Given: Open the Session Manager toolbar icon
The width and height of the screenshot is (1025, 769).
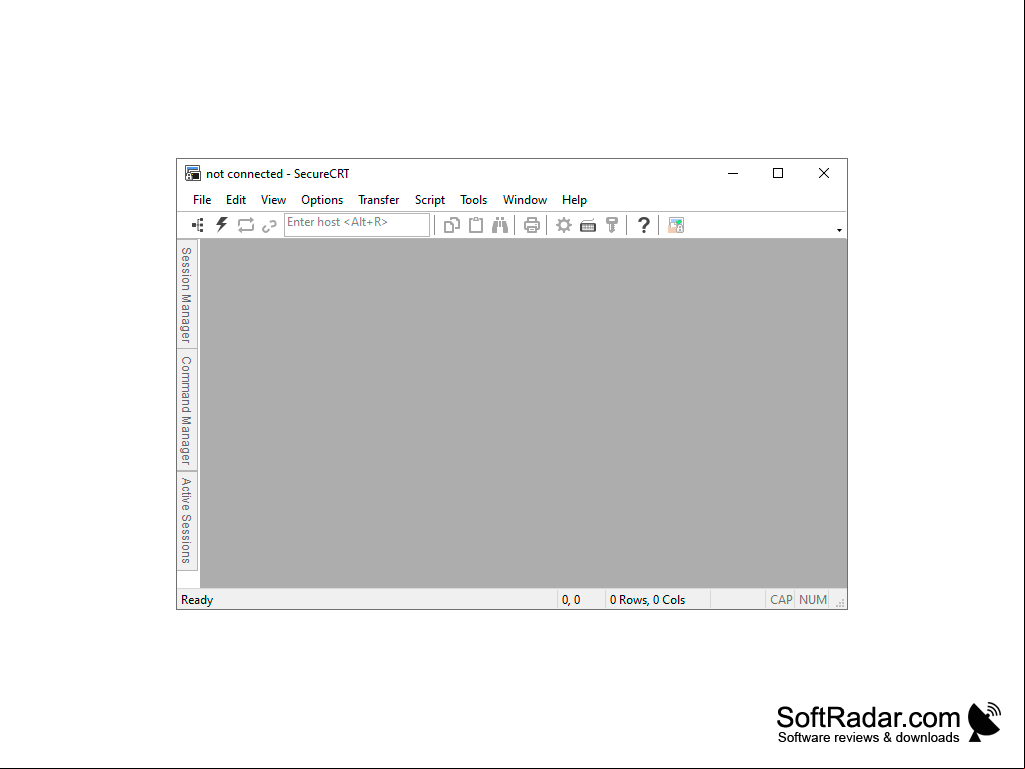Looking at the screenshot, I should tap(197, 225).
